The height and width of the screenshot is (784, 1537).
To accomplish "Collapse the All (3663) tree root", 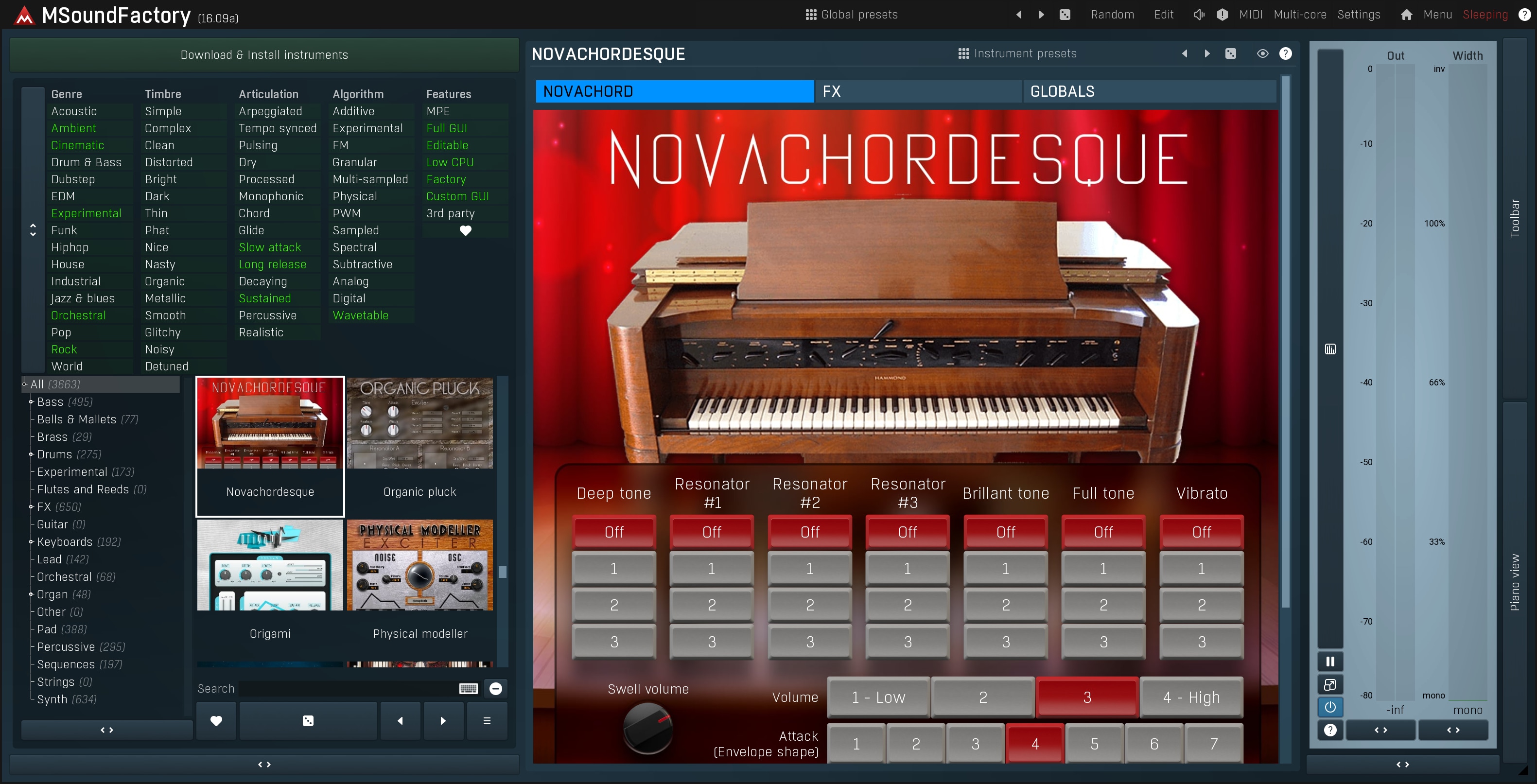I will click(x=24, y=384).
